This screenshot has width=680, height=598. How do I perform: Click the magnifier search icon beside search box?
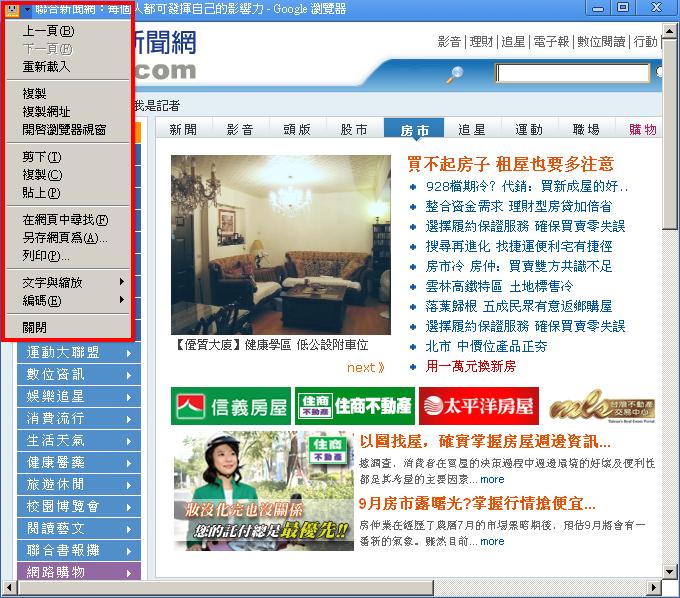[455, 75]
